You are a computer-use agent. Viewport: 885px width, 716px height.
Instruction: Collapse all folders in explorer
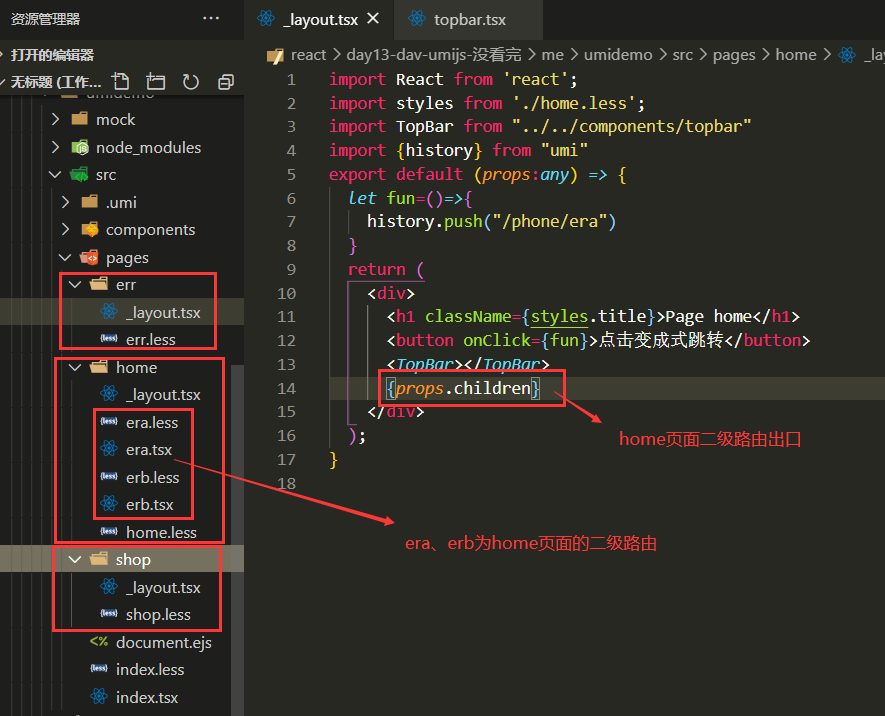(226, 82)
